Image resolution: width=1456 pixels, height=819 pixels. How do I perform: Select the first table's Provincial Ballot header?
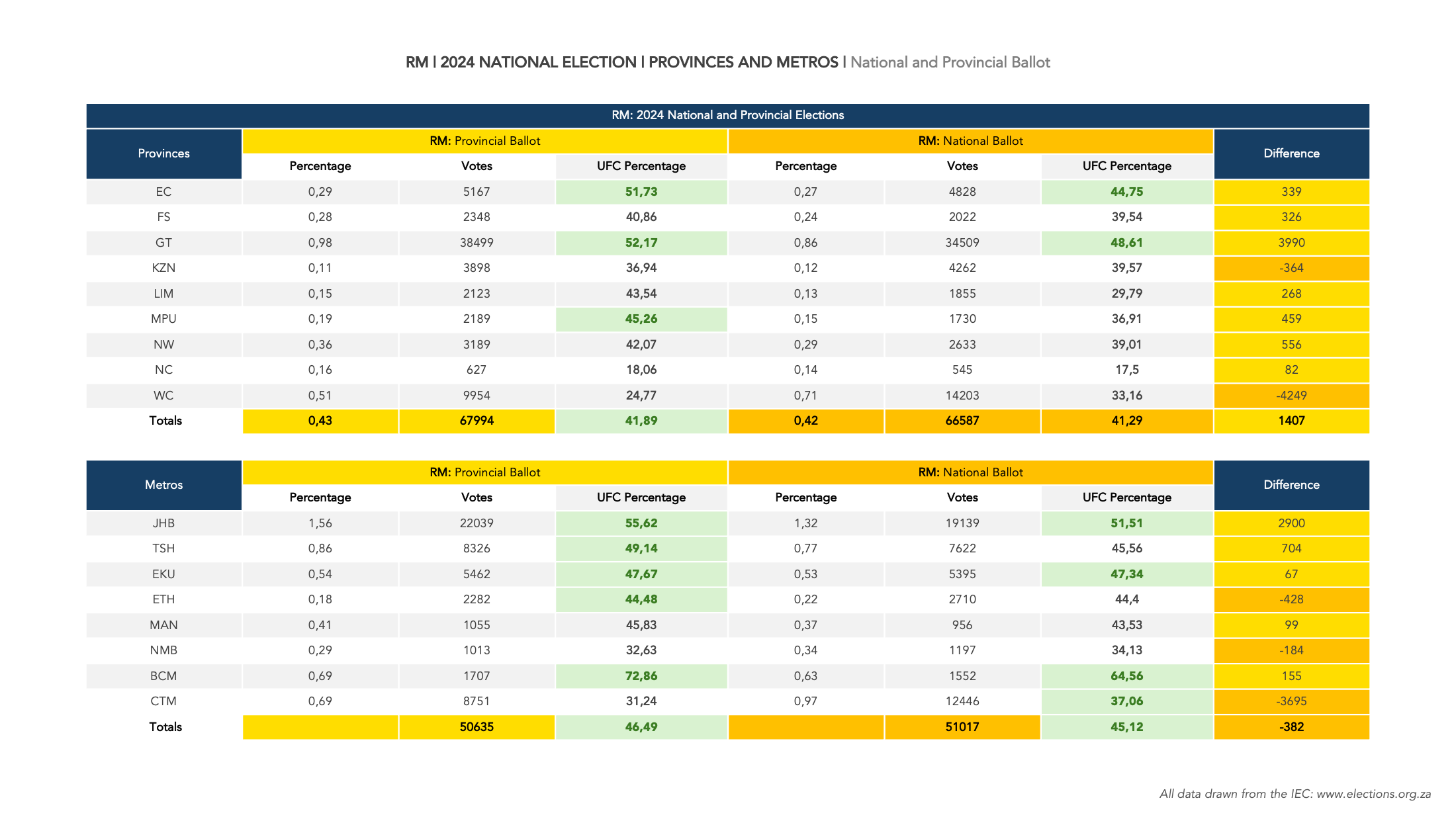tap(484, 141)
